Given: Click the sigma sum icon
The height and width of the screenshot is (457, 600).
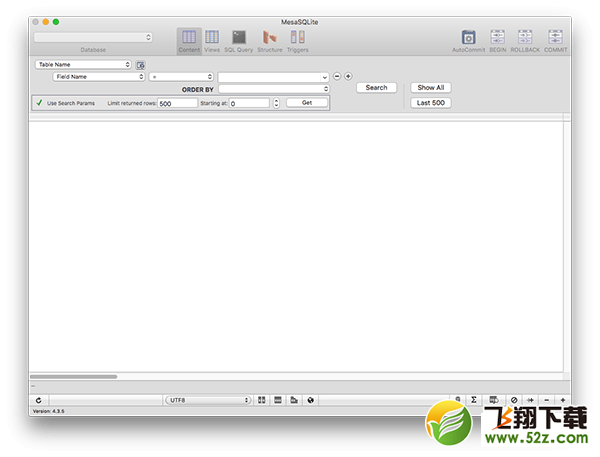Looking at the screenshot, I should point(474,400).
